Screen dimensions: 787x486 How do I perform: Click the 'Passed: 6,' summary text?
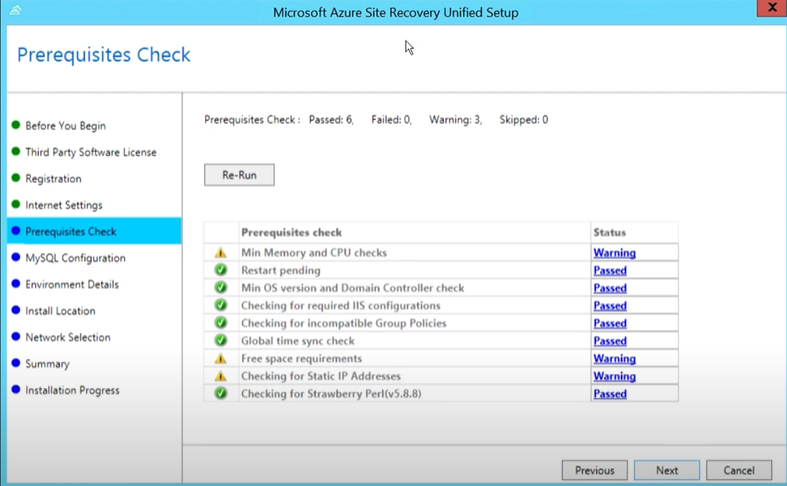[x=331, y=119]
